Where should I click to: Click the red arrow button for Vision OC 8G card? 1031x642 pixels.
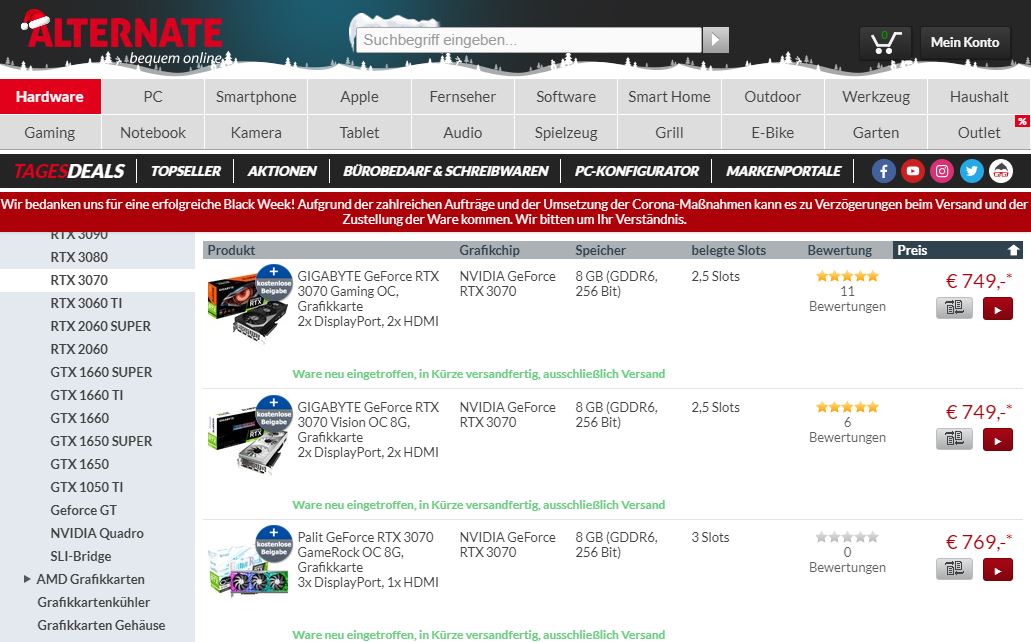coord(997,439)
